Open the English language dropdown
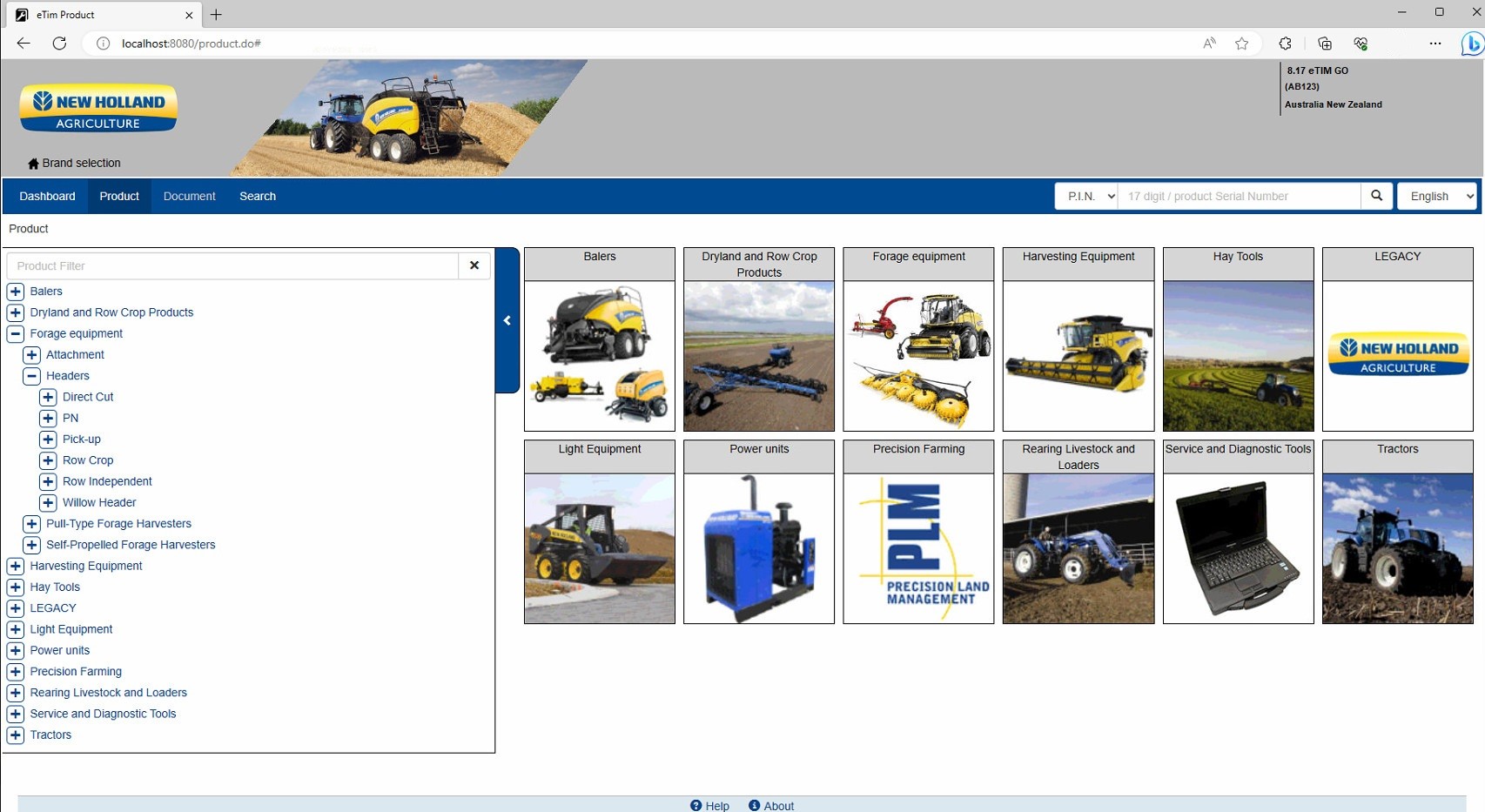This screenshot has width=1485, height=812. [1437, 196]
